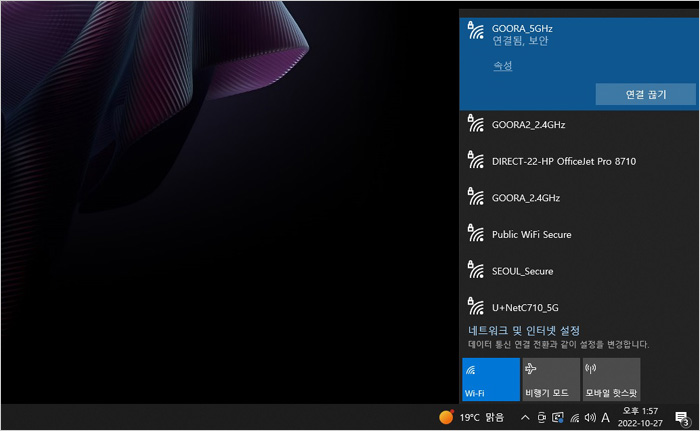Image resolution: width=700 pixels, height=431 pixels.
Task: Toggle the Wi-Fi quick action tile
Action: click(491, 379)
